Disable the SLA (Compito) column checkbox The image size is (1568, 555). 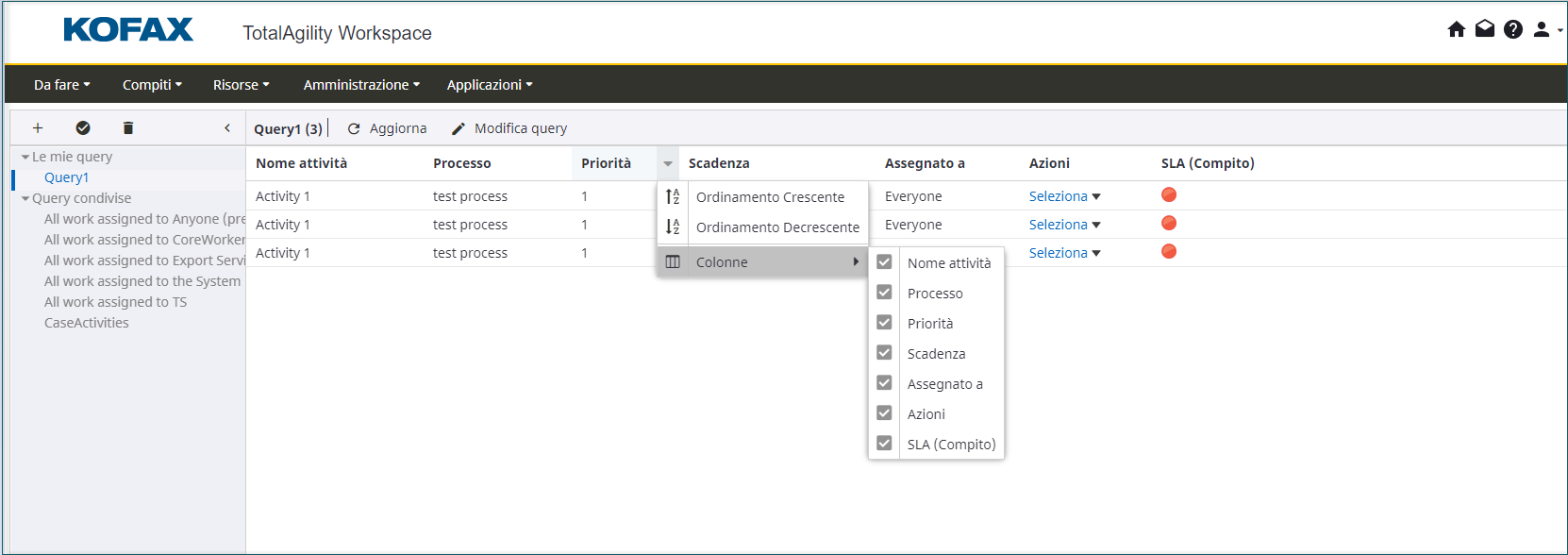[x=884, y=444]
